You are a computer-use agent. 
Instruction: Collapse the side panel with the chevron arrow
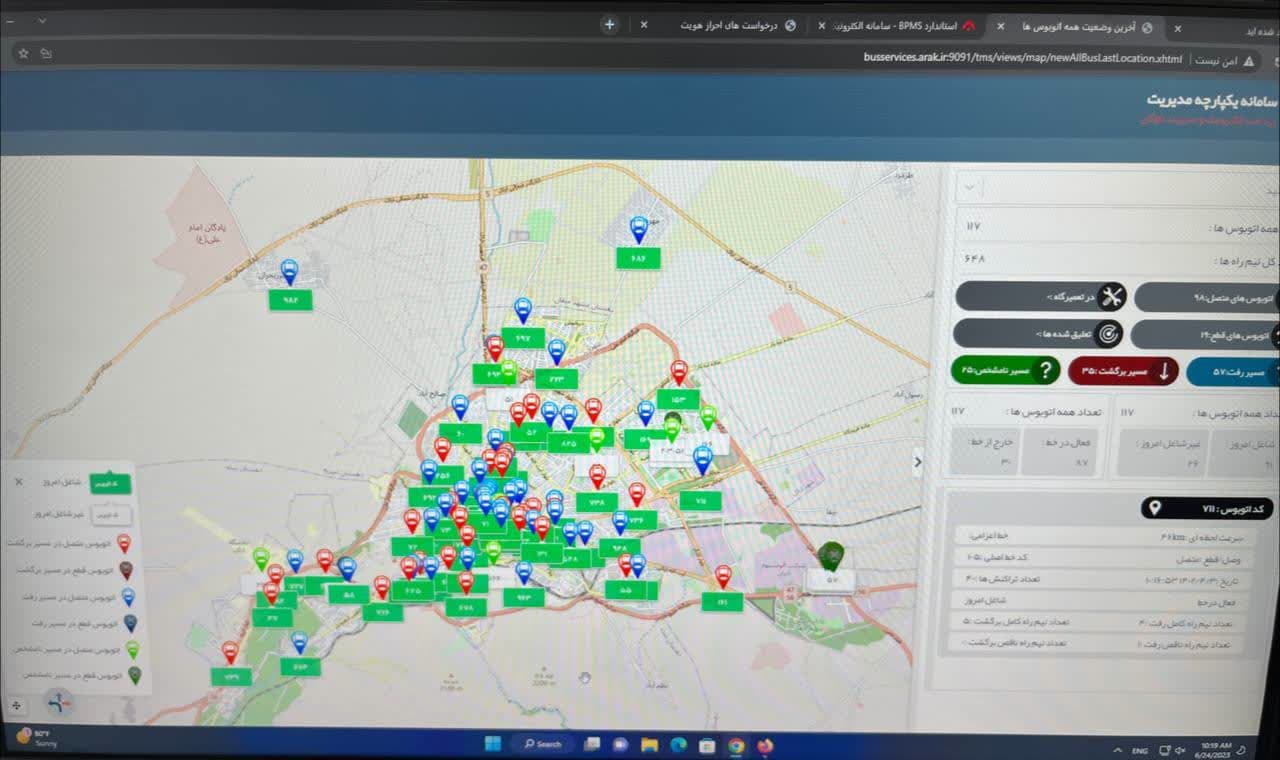pyautogui.click(x=918, y=461)
